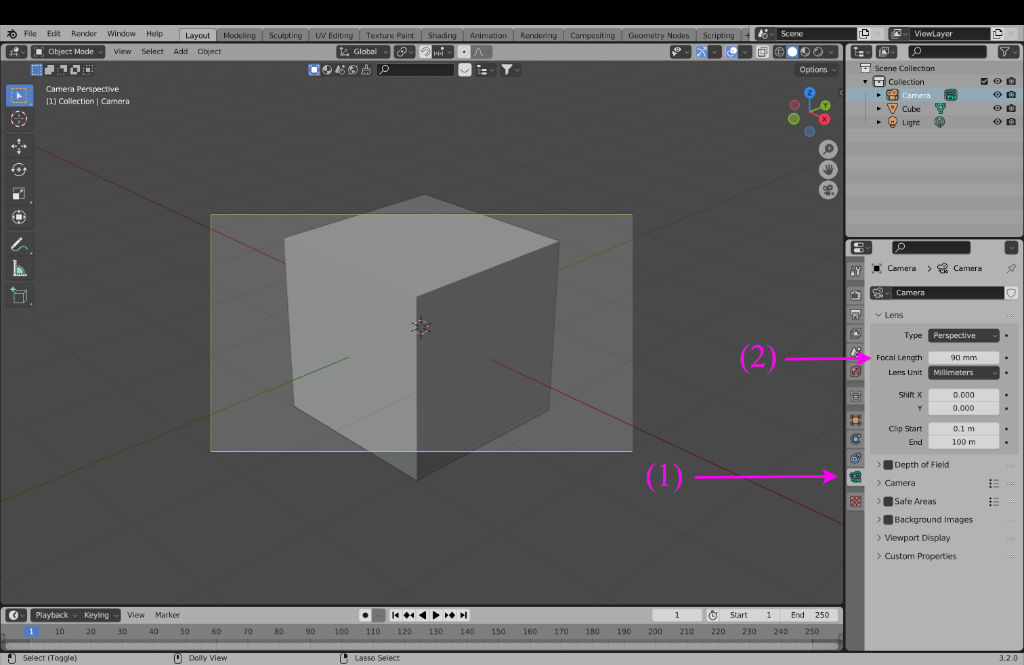Click the Options button in viewport header

pos(817,70)
